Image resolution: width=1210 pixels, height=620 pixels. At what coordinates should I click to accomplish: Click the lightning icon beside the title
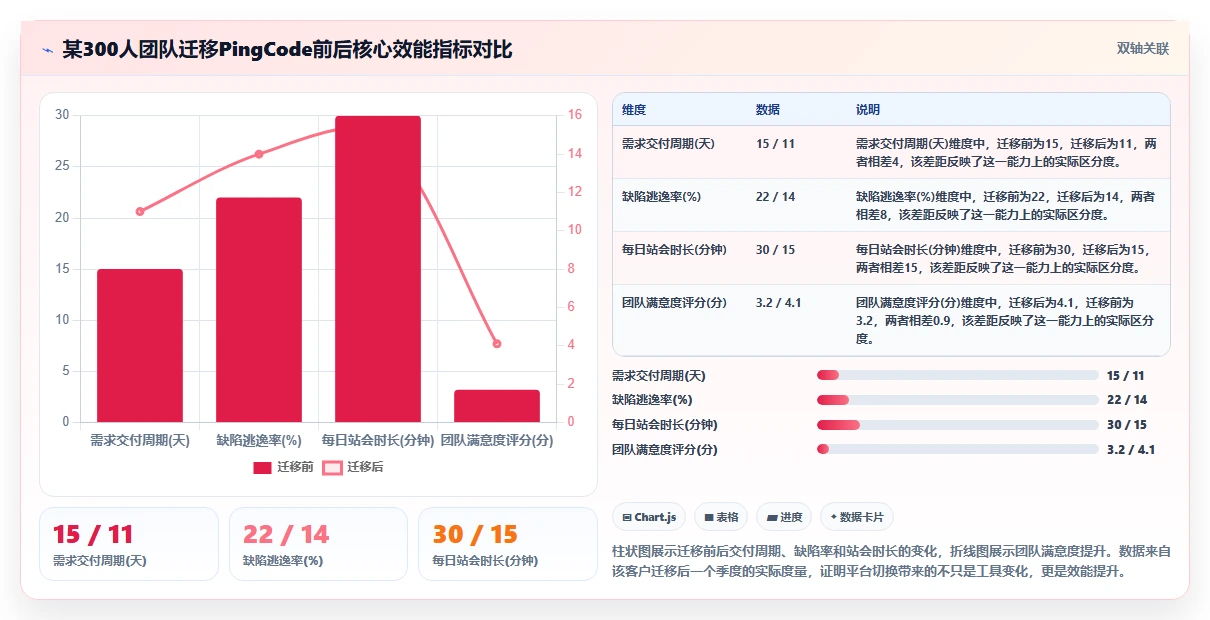point(47,49)
